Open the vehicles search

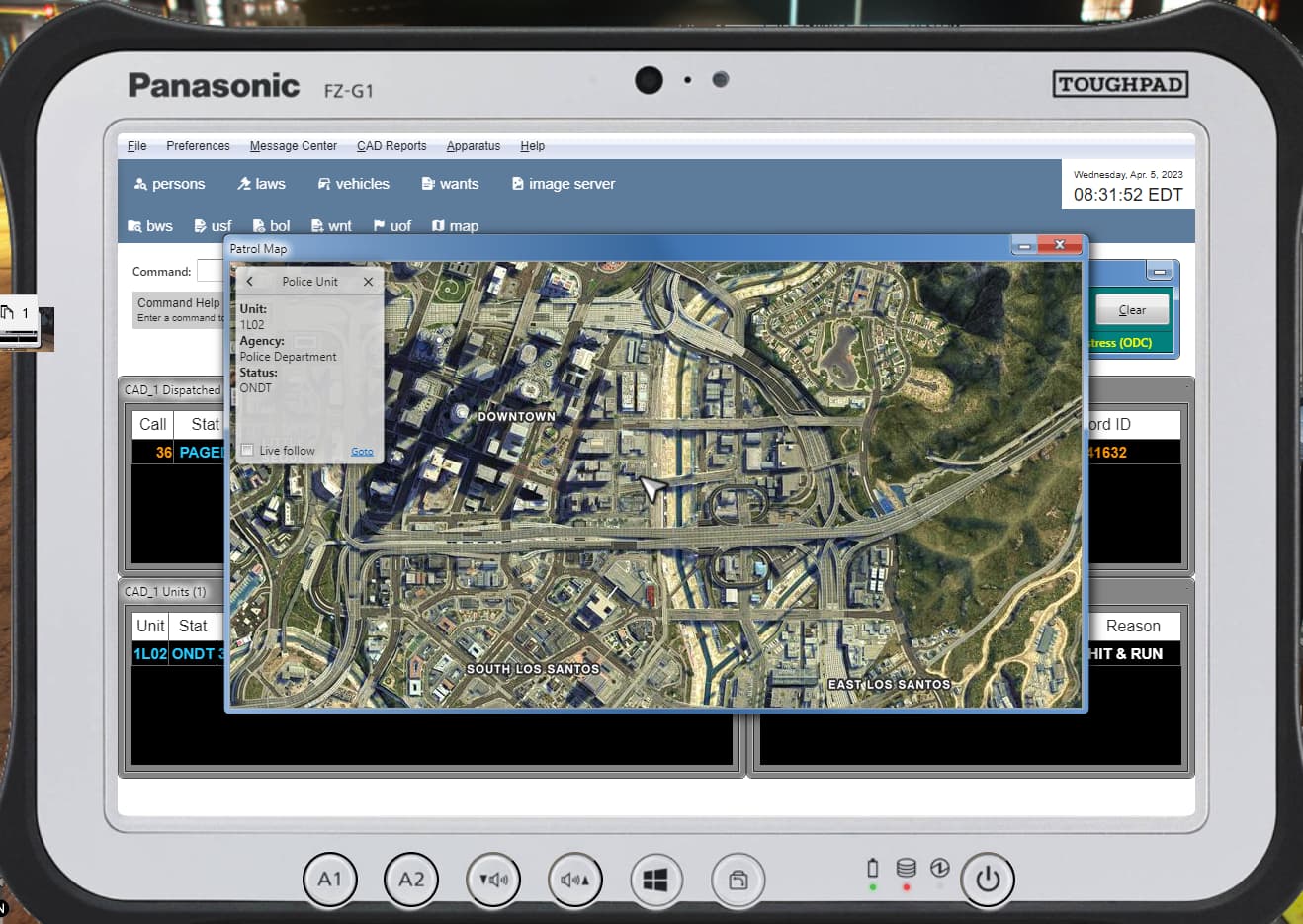pyautogui.click(x=353, y=184)
